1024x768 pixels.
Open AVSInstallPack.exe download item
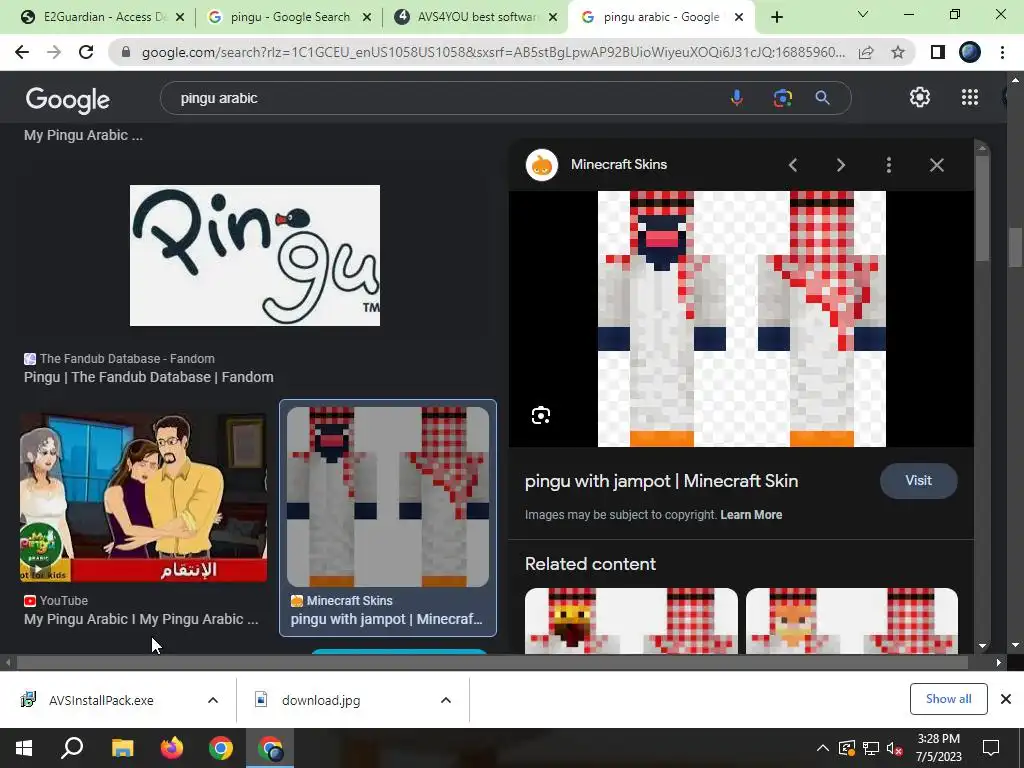click(101, 700)
